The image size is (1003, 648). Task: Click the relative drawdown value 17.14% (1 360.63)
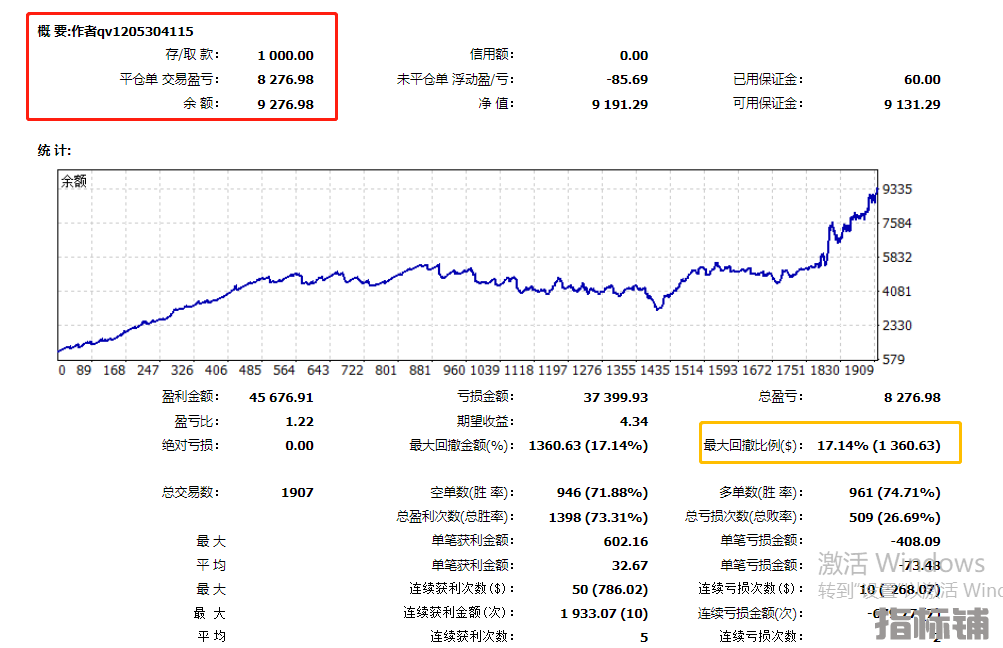(879, 446)
